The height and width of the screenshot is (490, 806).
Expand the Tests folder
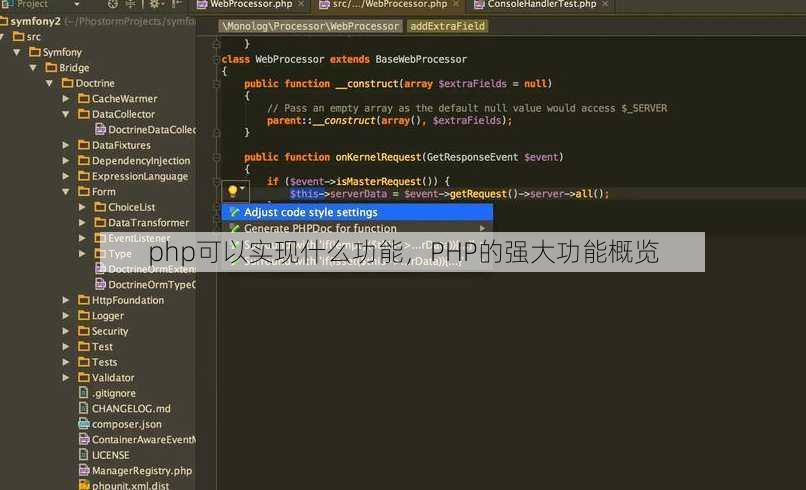pos(66,362)
